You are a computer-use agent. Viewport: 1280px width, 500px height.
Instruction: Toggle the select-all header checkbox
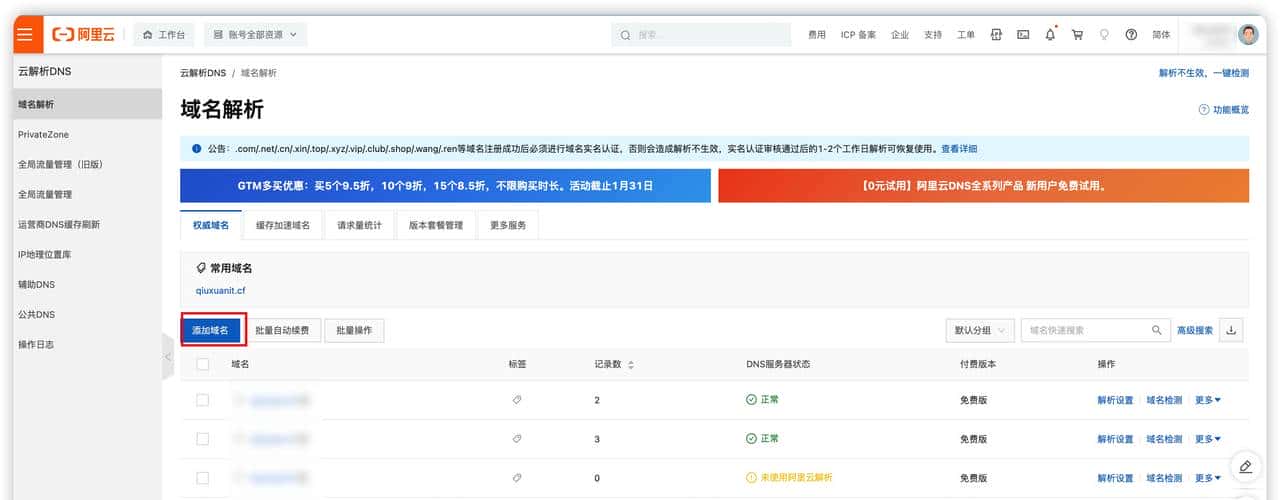[x=203, y=364]
